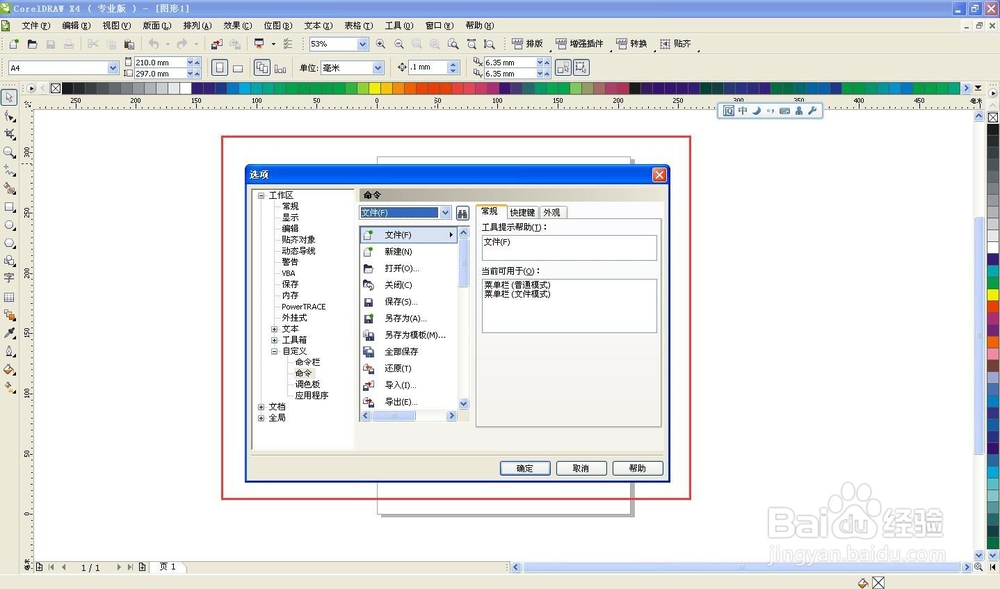Screen dimensions: 1000x589
Task: Click the 转换 toolbar item
Action: 632,44
